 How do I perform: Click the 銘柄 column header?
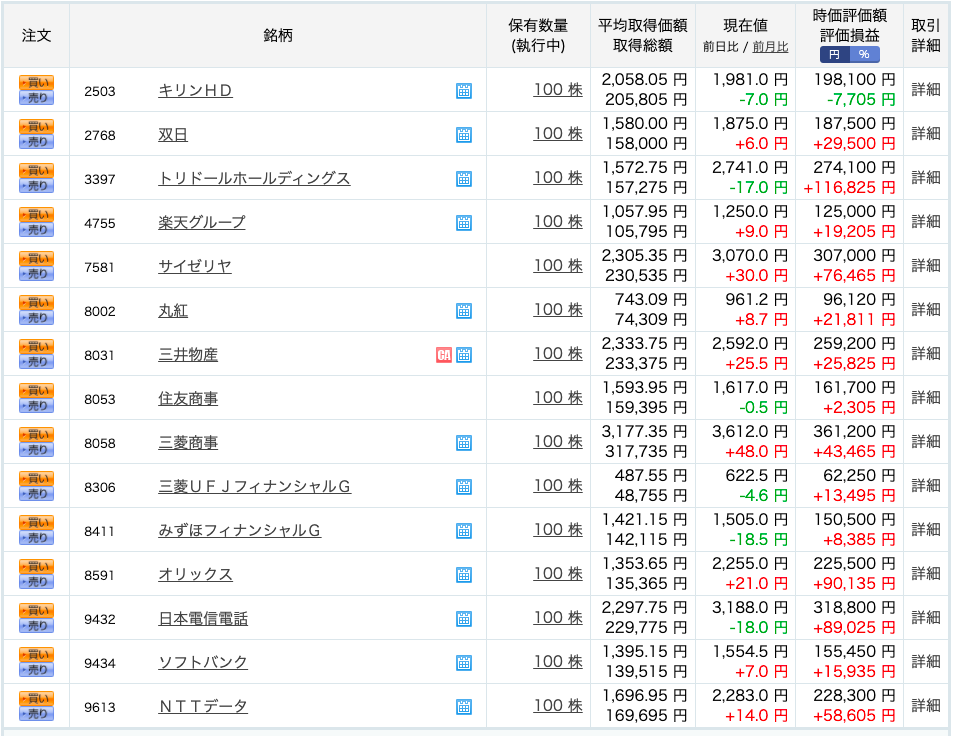click(x=278, y=35)
